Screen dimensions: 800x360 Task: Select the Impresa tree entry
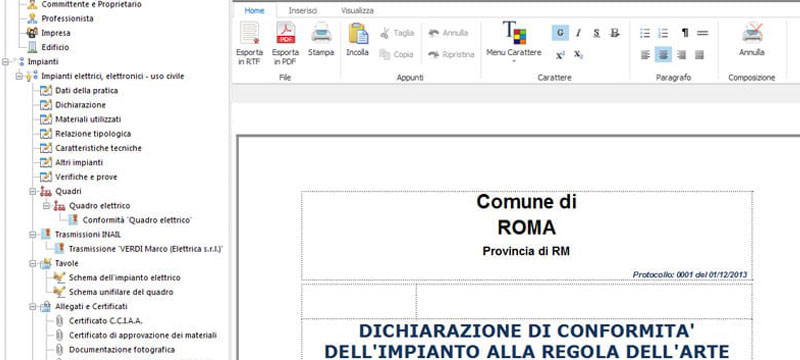click(x=48, y=33)
